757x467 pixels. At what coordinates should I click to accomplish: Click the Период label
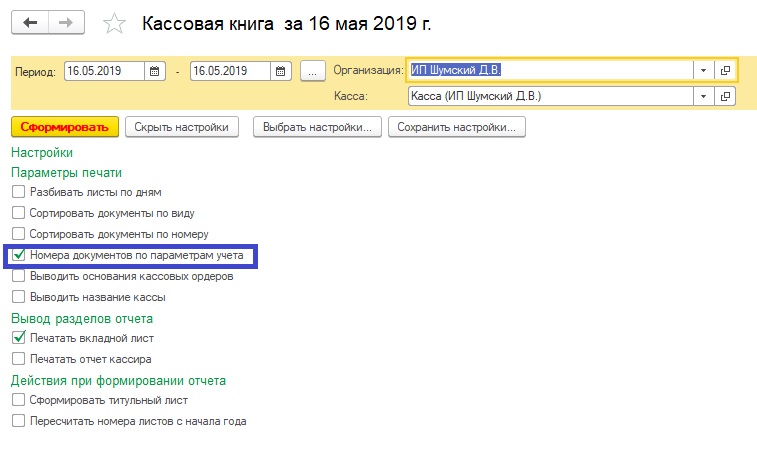pos(35,72)
